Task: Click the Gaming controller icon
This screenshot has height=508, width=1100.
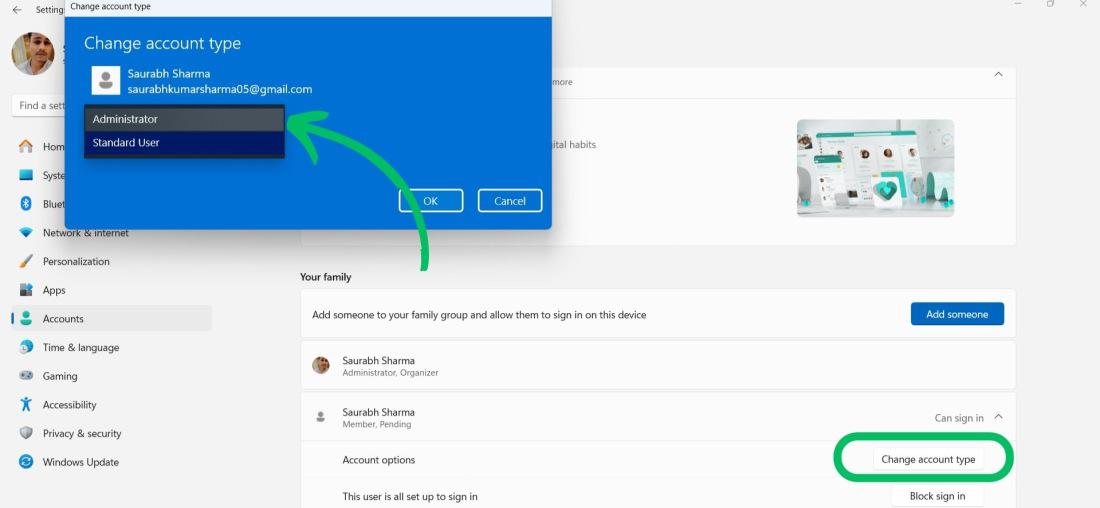Action: (x=26, y=375)
